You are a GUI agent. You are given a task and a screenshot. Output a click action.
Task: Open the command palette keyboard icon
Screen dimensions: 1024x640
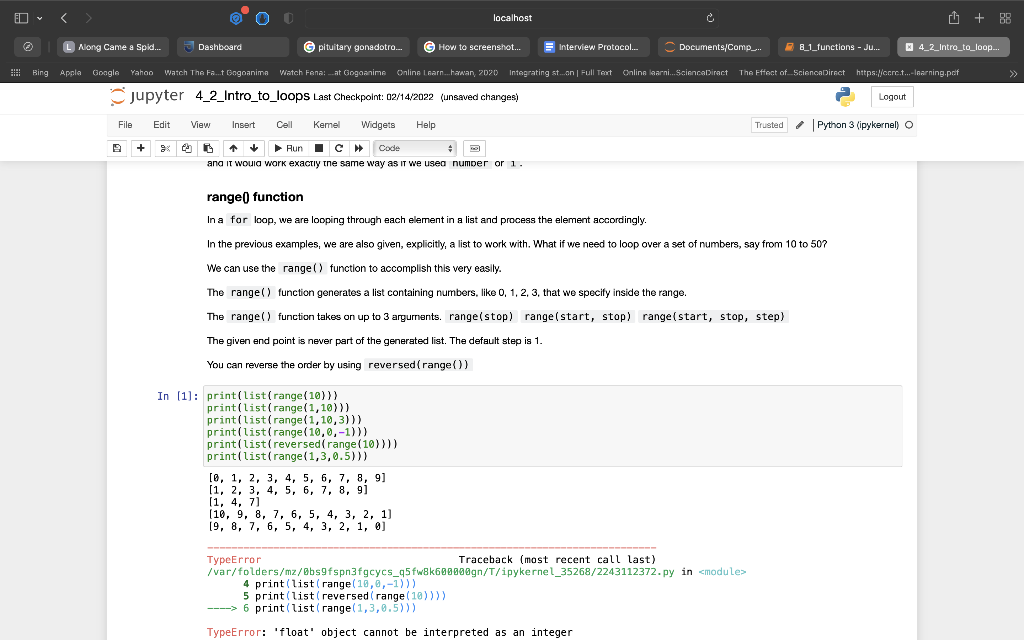pyautogui.click(x=475, y=148)
